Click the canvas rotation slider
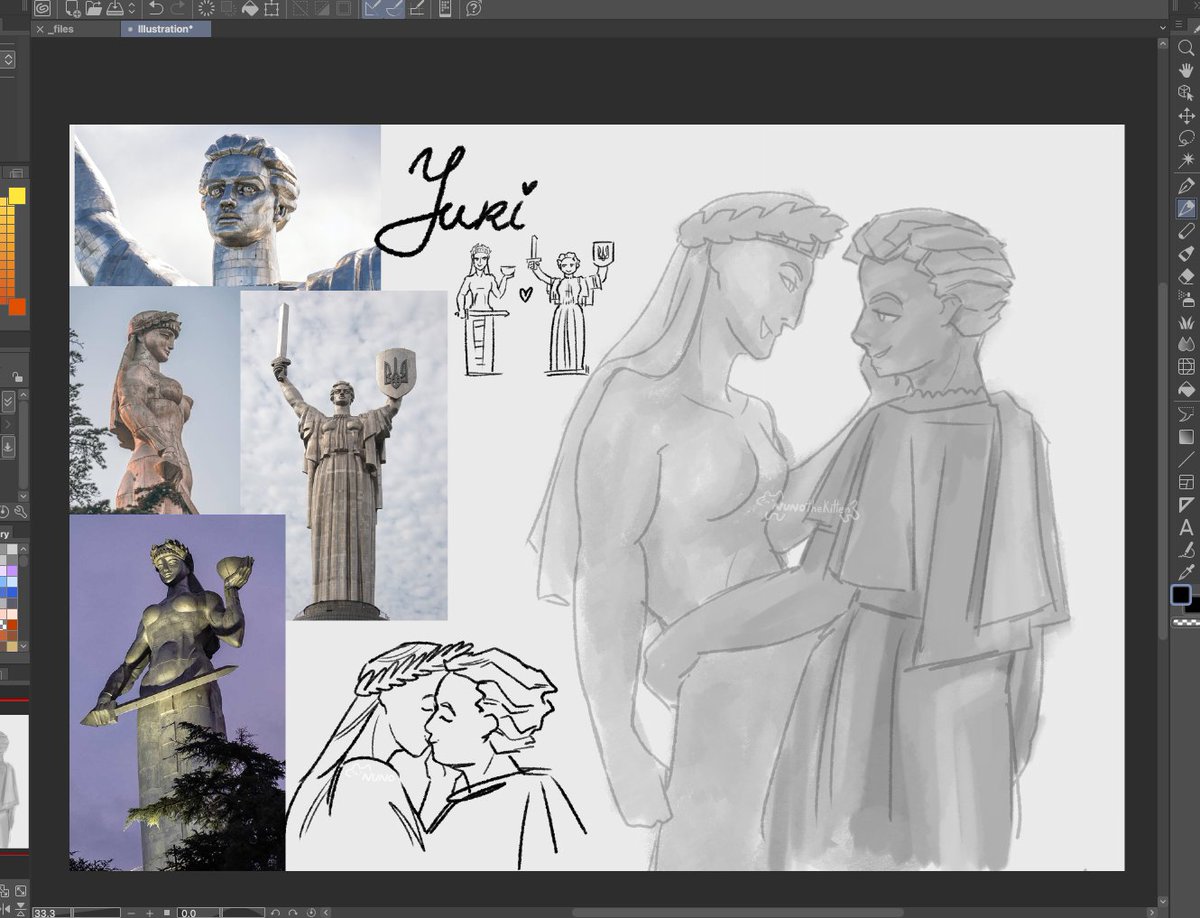 pos(243,912)
